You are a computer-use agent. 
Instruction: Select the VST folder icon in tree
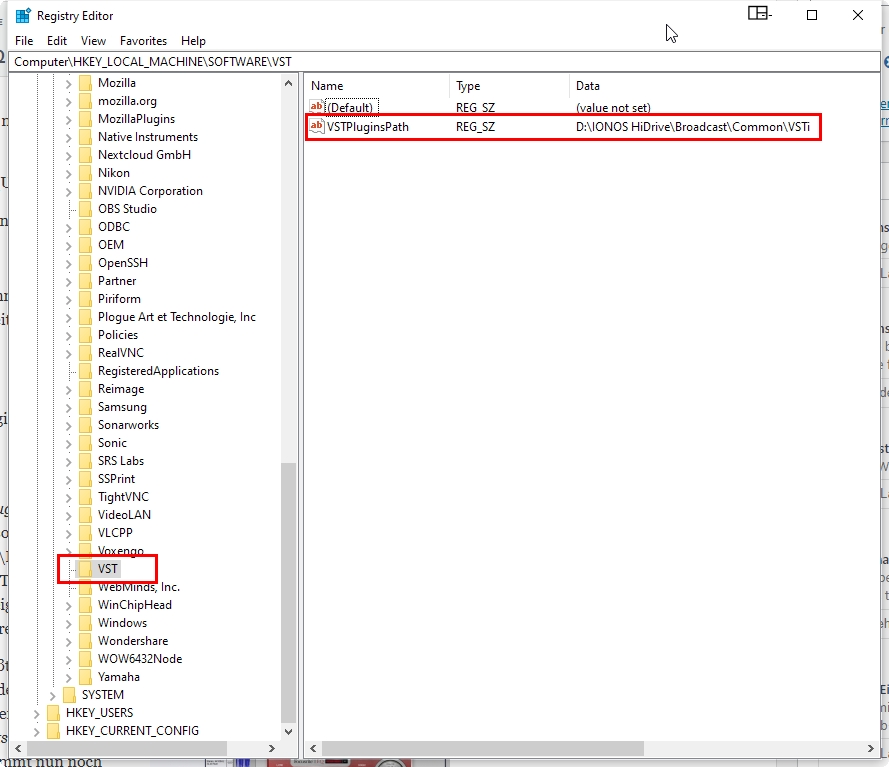click(86, 569)
